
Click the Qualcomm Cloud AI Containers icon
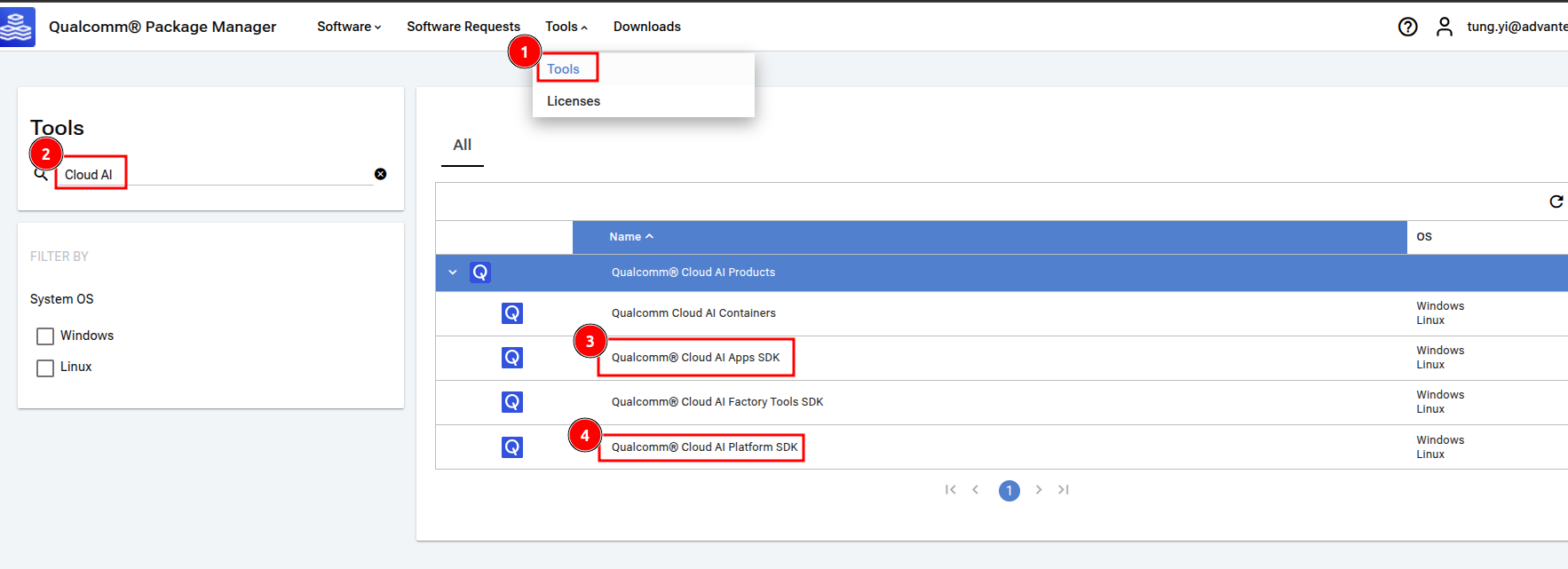512,313
